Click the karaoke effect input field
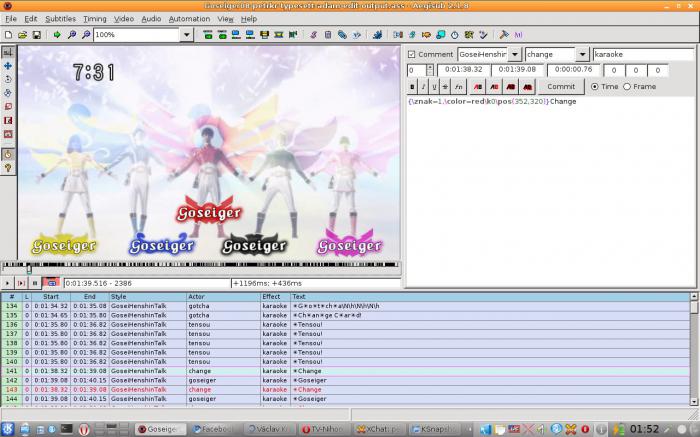700x437 pixels. tap(643, 54)
